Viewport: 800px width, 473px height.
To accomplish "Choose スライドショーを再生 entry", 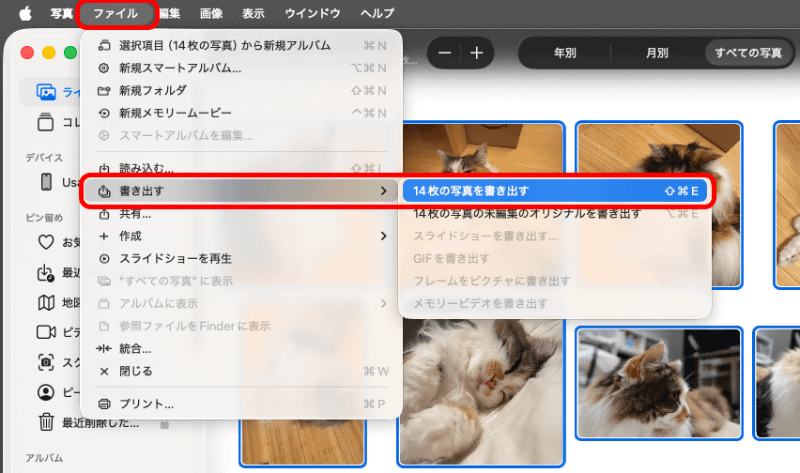I will 241,258.
